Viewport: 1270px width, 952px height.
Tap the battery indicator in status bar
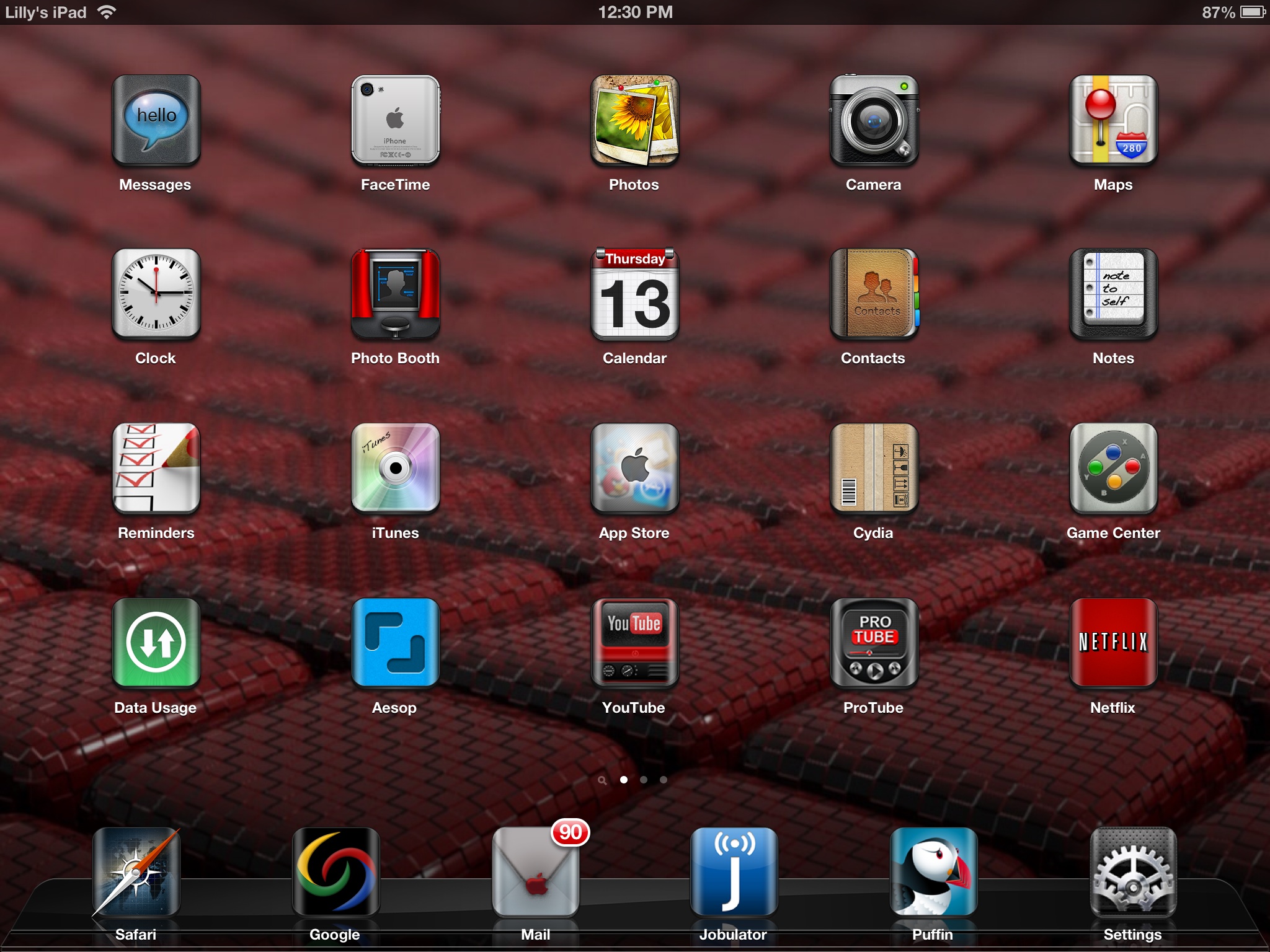pos(1253,12)
